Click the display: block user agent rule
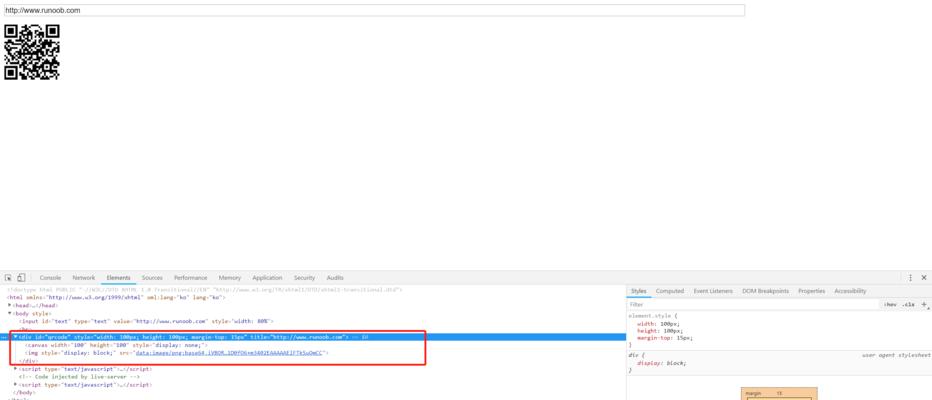This screenshot has height=400, width=932. click(662, 363)
